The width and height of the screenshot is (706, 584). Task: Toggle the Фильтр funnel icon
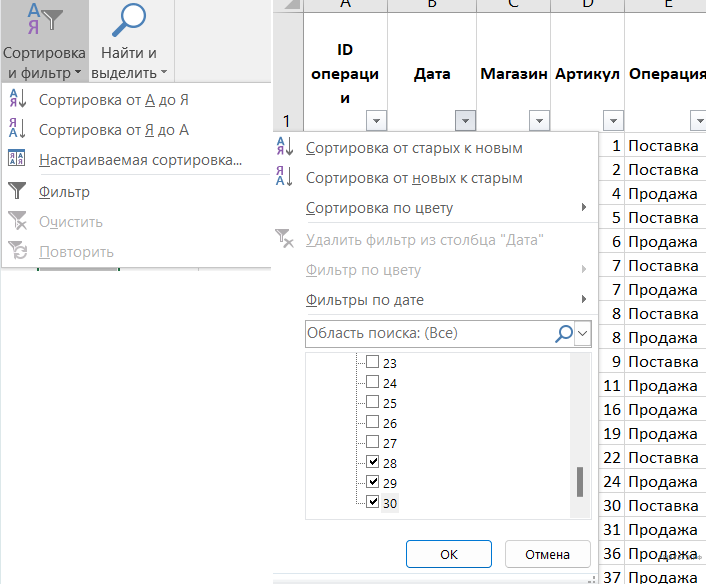click(x=18, y=192)
